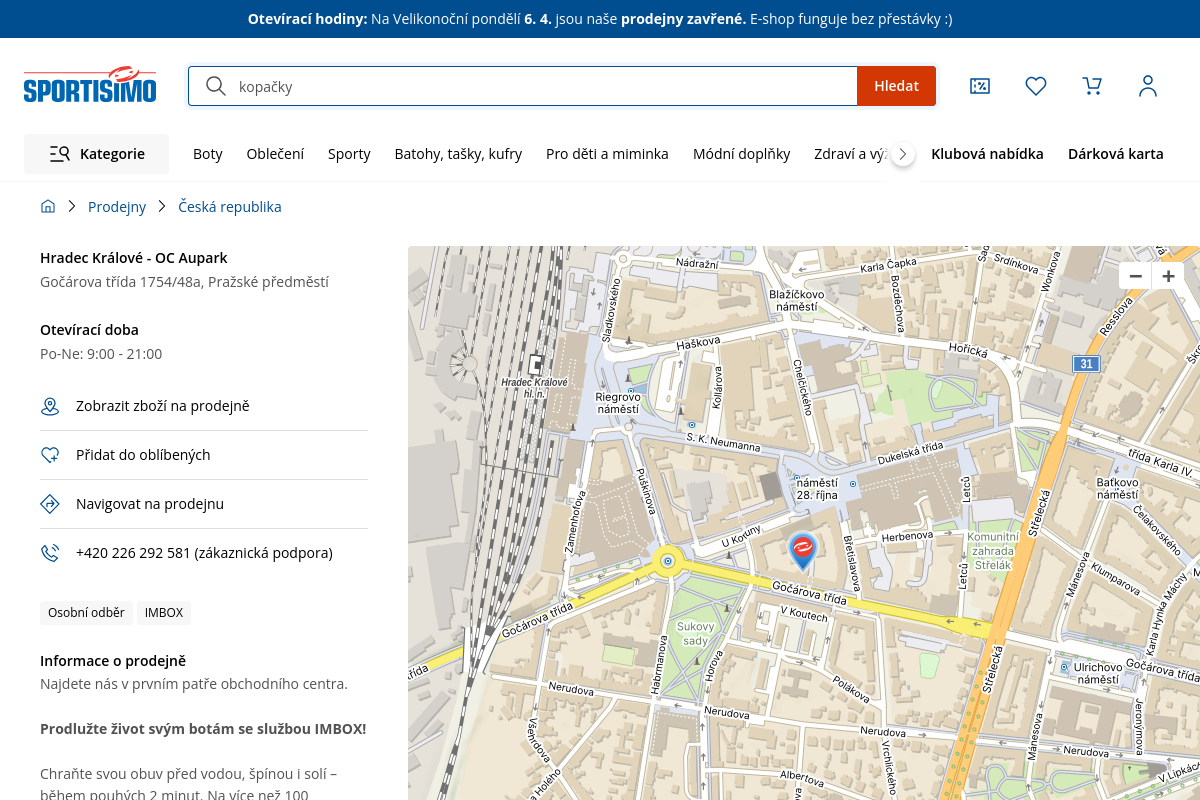Click the Sportisimo store marker on map
1200x800 pixels.
(x=802, y=550)
